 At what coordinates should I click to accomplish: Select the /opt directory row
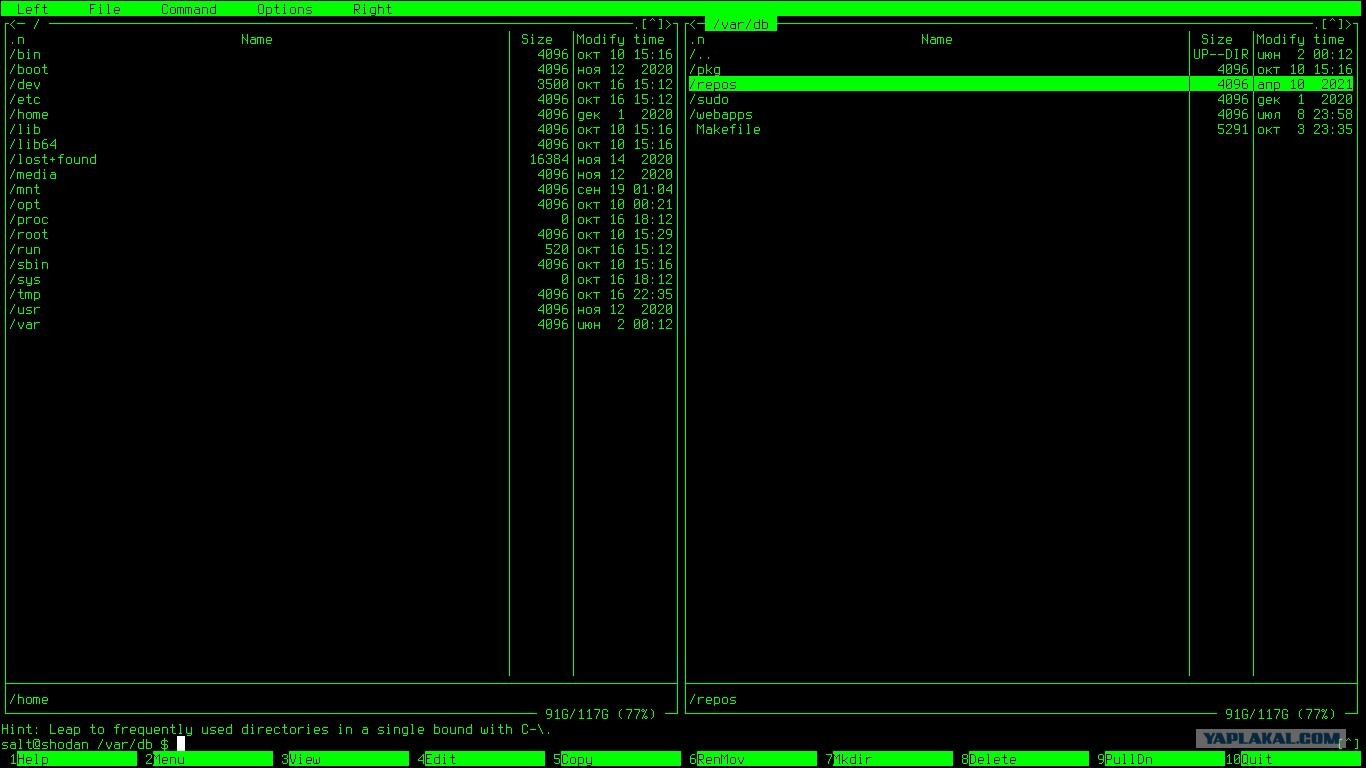pyautogui.click(x=340, y=204)
